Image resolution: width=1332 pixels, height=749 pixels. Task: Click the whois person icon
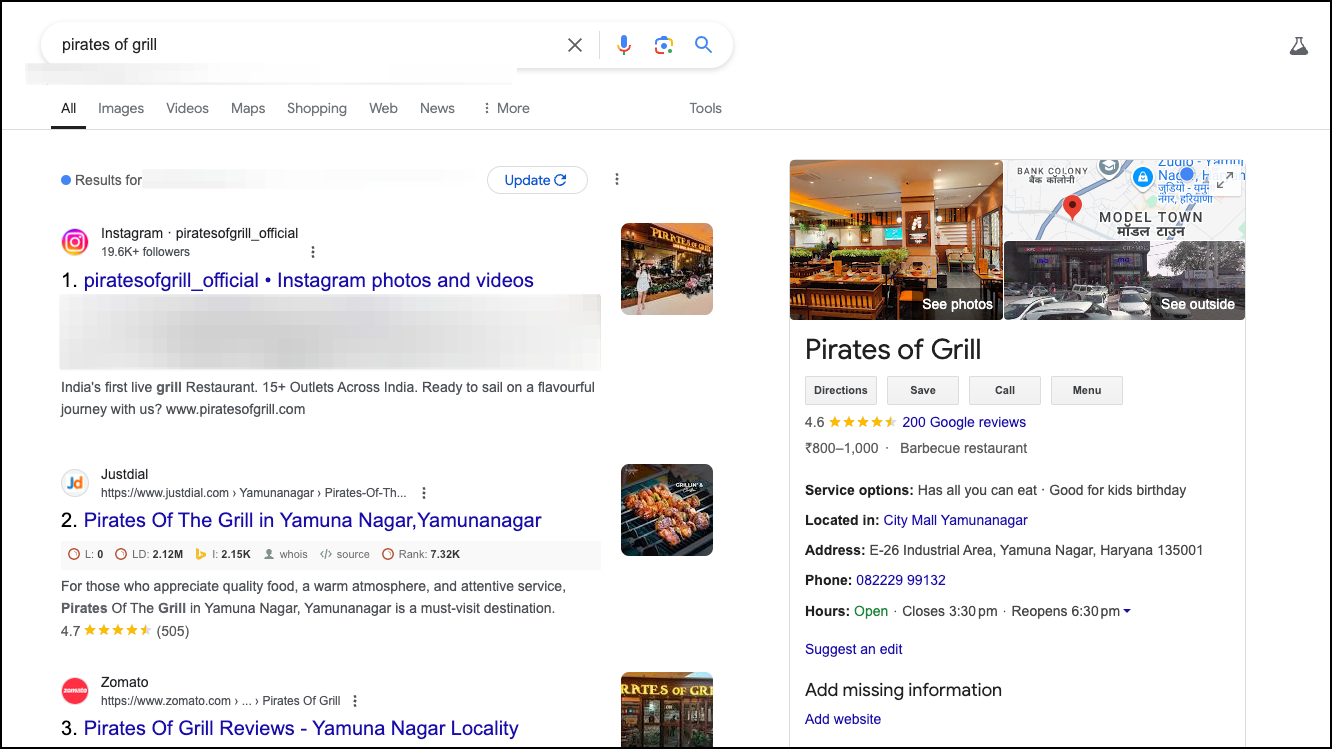coord(269,554)
